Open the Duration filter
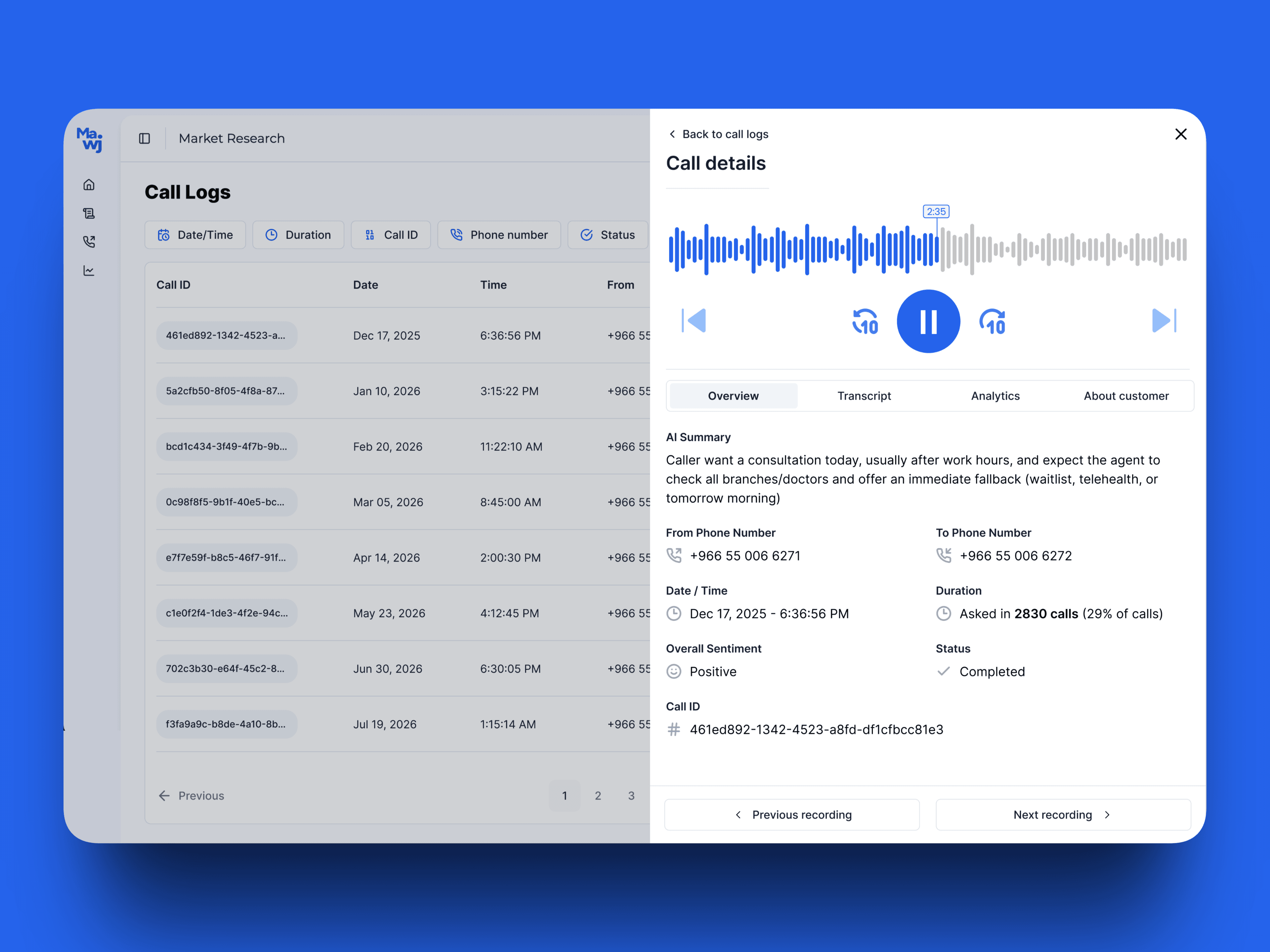This screenshot has width=1270, height=952. (298, 235)
